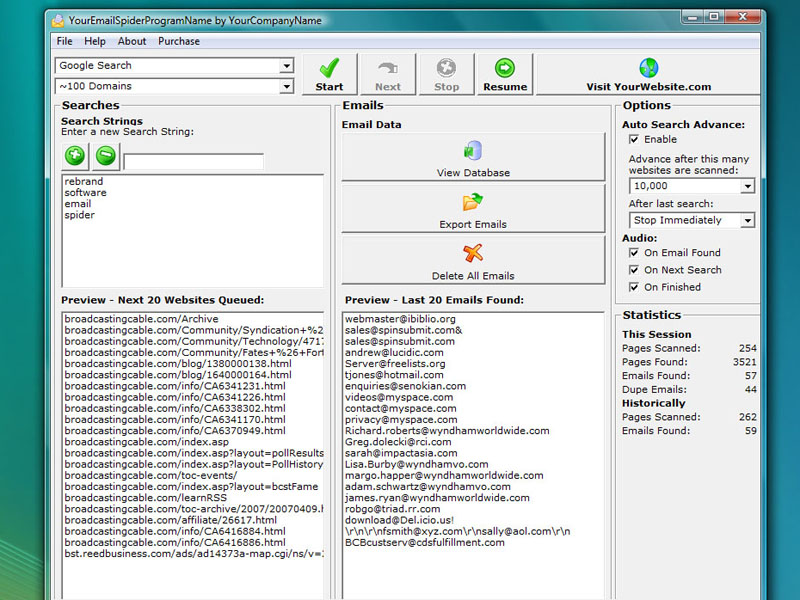Click the envelope app icon in title bar
Viewport: 800px width, 600px height.
58,21
